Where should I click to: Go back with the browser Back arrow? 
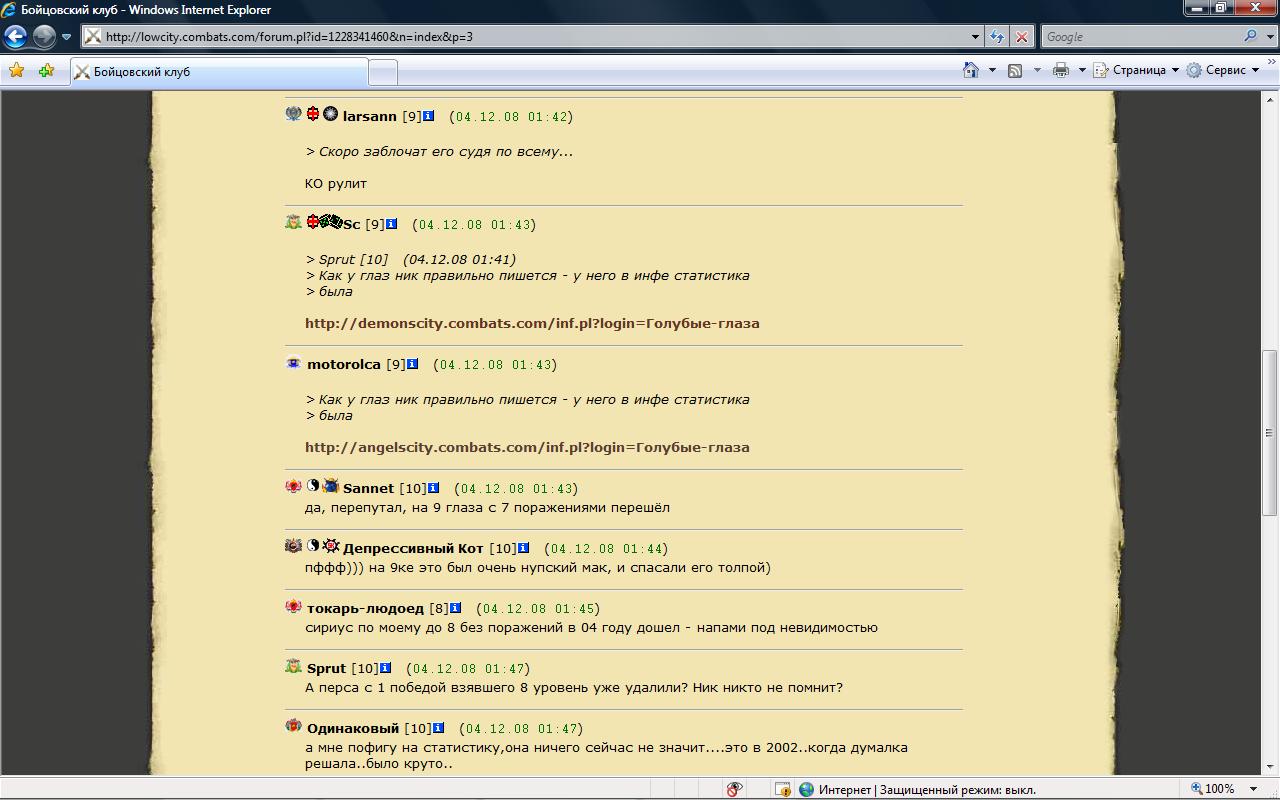pos(15,37)
